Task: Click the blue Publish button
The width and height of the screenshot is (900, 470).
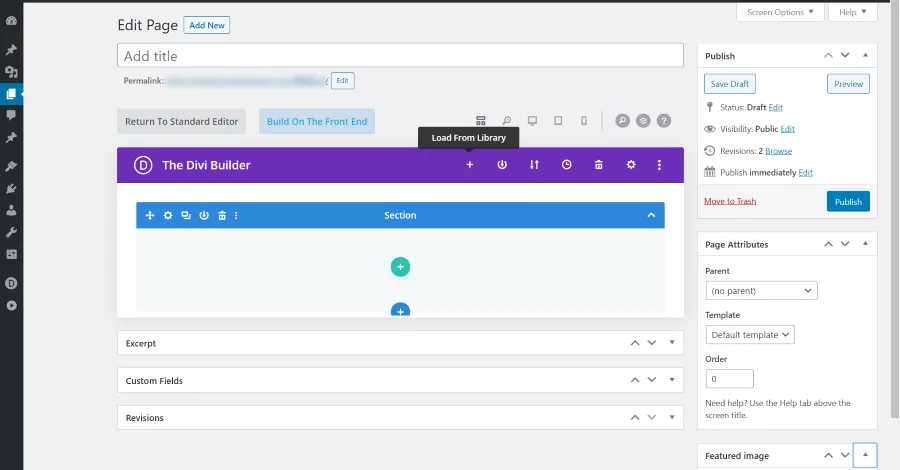Action: tap(848, 201)
